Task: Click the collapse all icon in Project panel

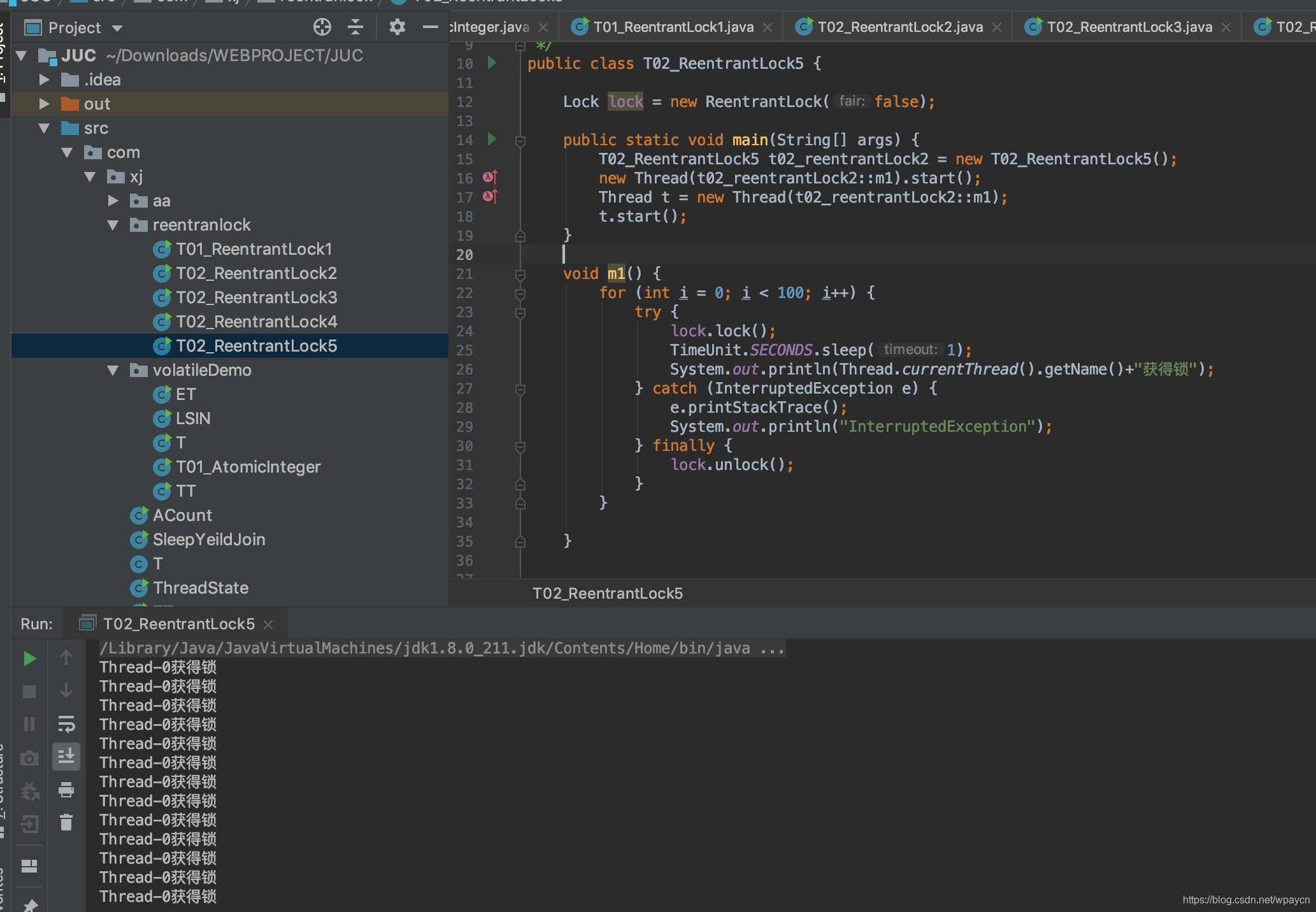Action: 355,27
